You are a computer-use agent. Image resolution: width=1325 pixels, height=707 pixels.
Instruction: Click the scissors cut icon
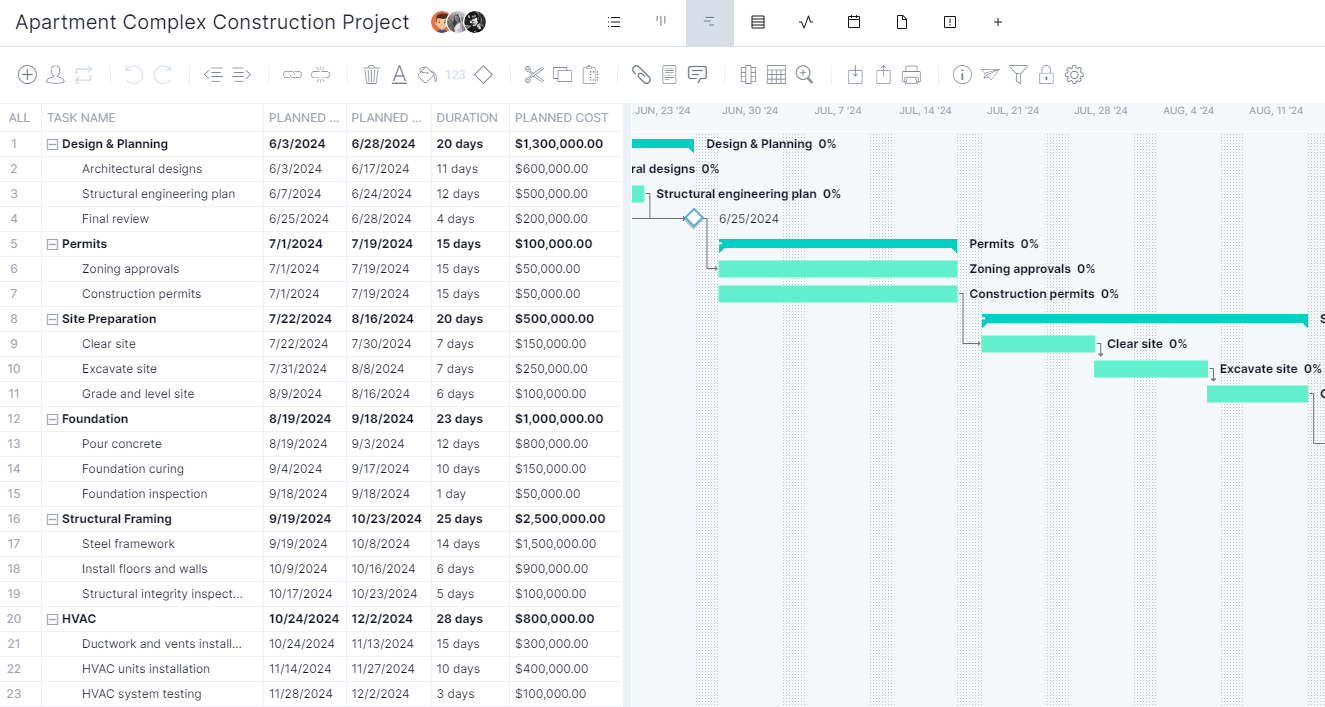click(x=534, y=74)
